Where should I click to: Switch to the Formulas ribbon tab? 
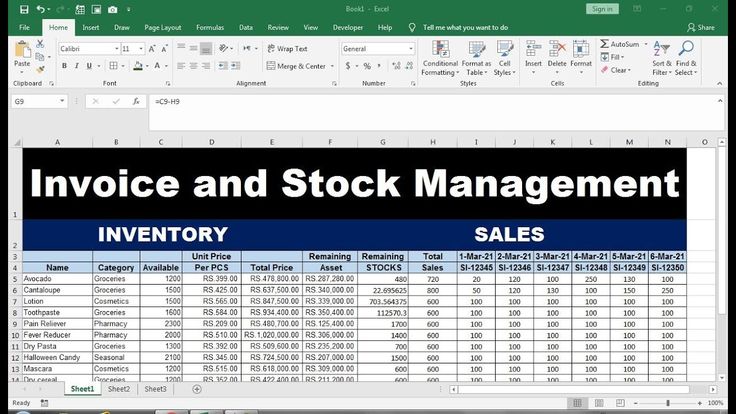pos(210,28)
